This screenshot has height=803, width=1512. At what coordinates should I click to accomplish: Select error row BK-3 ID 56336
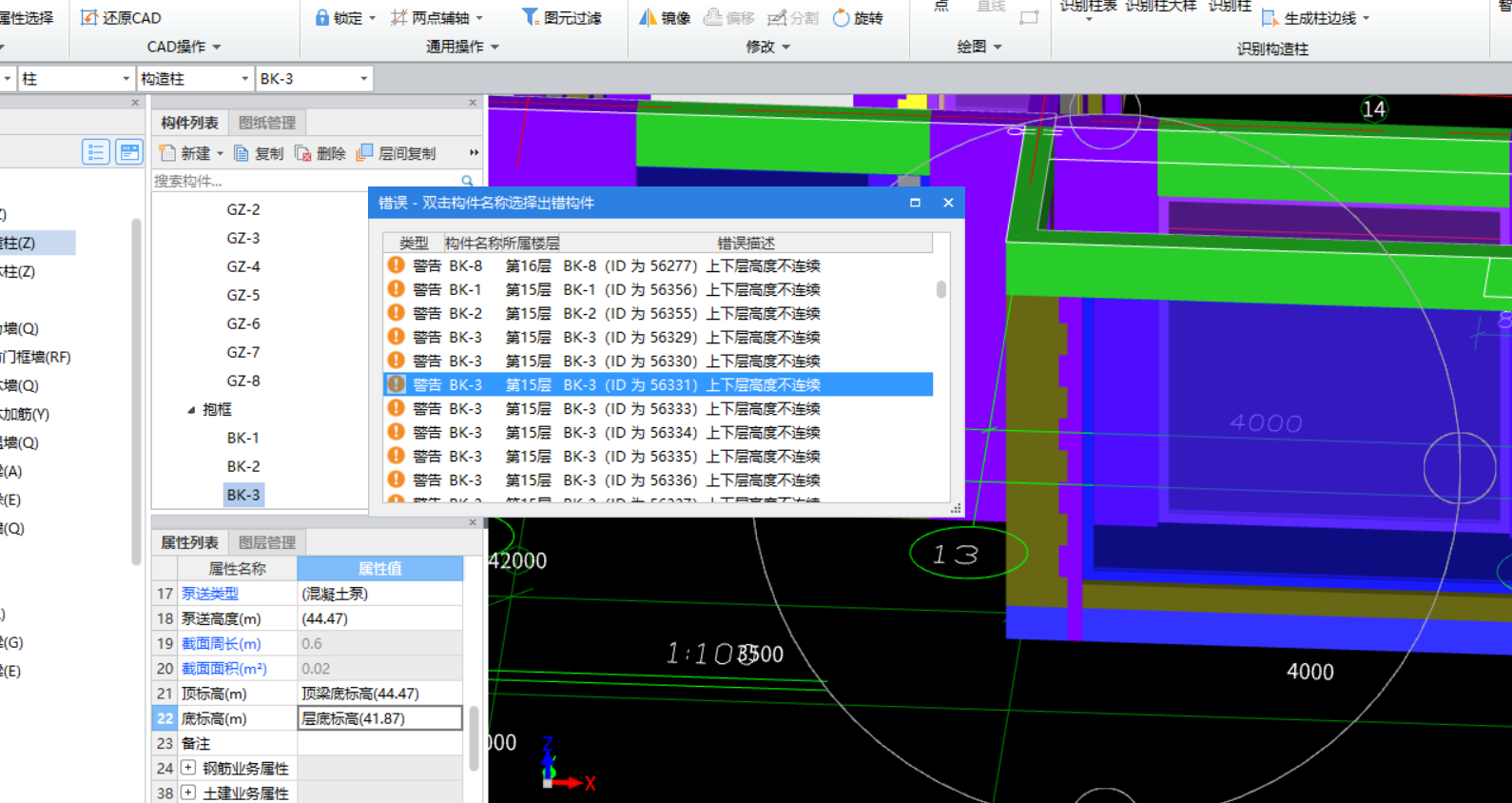[x=658, y=480]
